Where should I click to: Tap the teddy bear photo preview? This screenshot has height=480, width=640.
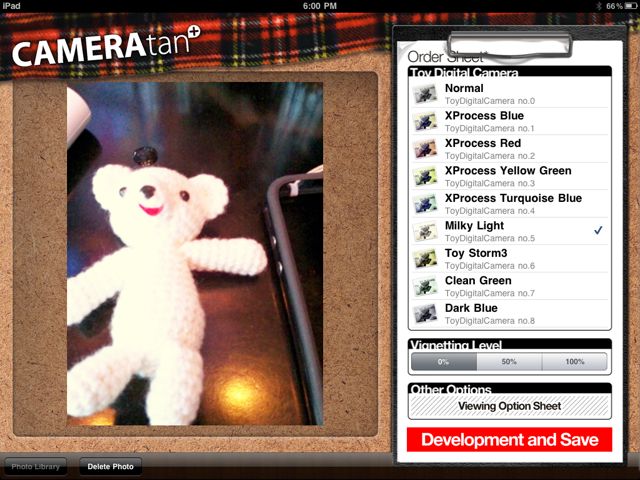click(x=195, y=254)
